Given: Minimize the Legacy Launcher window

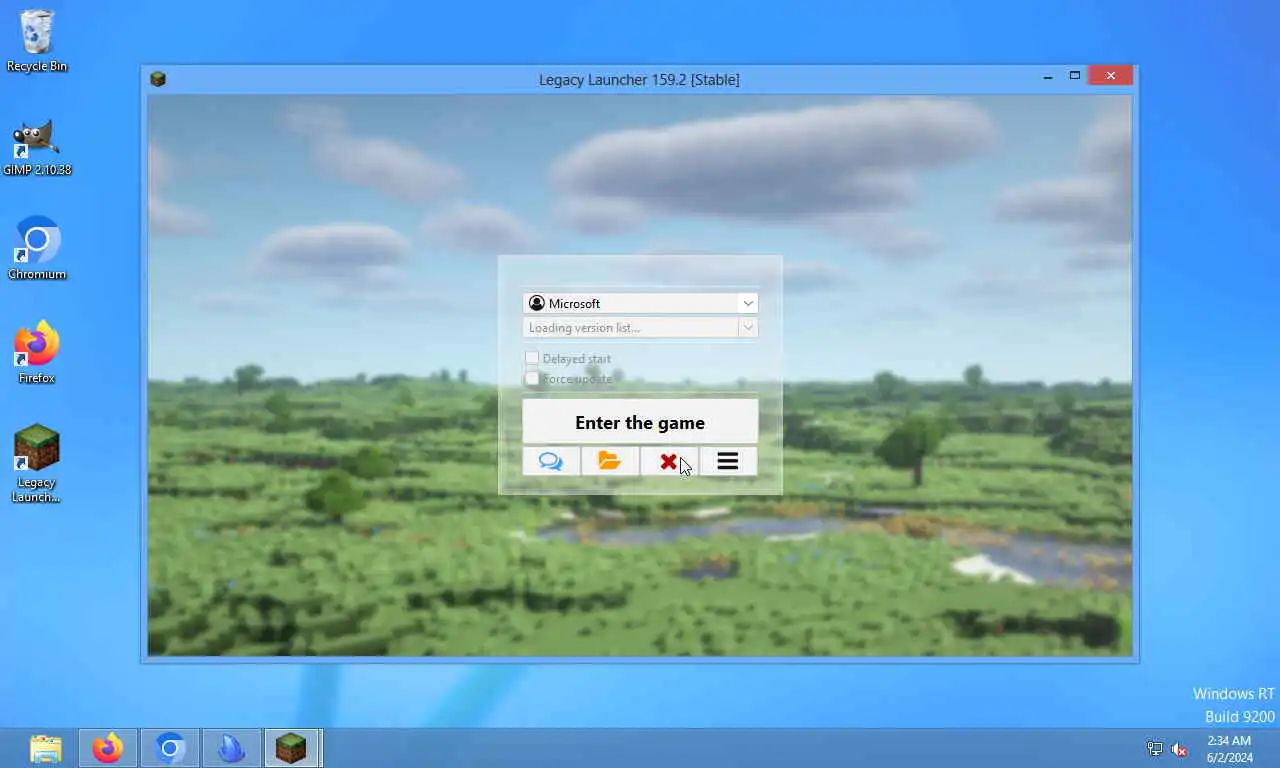Looking at the screenshot, I should (x=1047, y=76).
